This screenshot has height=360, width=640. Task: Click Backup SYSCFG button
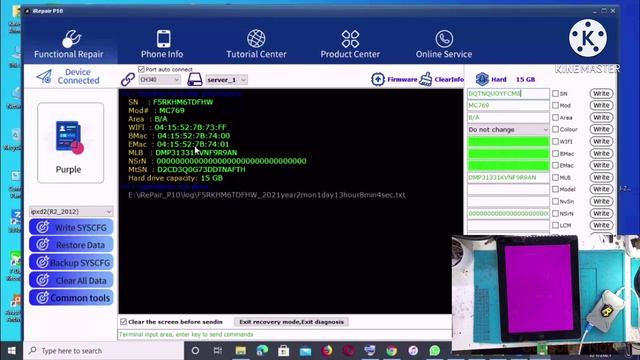71,262
